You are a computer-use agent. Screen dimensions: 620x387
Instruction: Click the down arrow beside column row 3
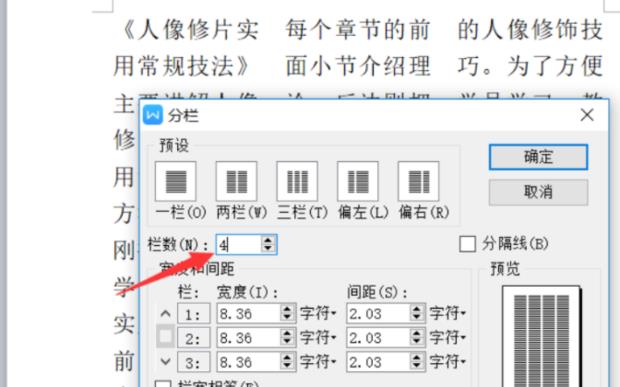click(x=166, y=361)
